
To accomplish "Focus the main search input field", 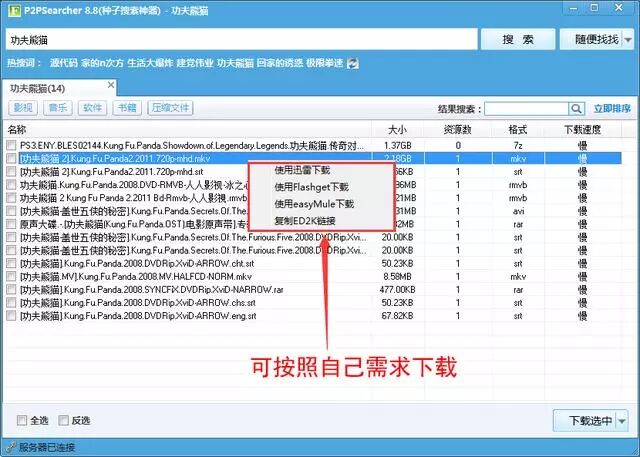I will (x=242, y=40).
